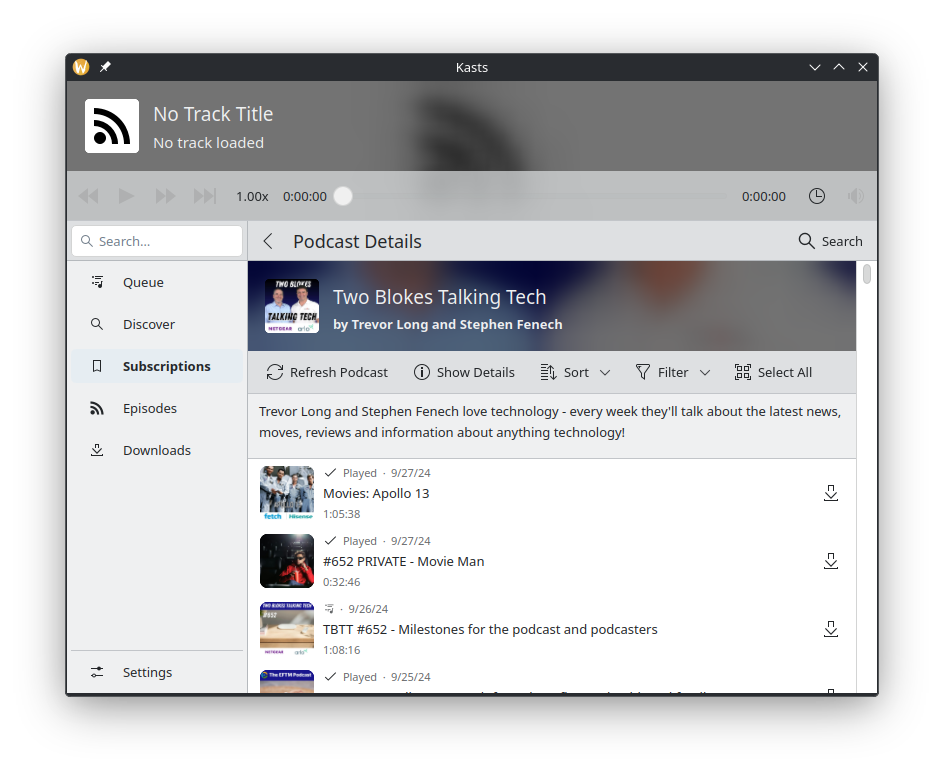Click Select All episodes
944x774 pixels.
773,373
